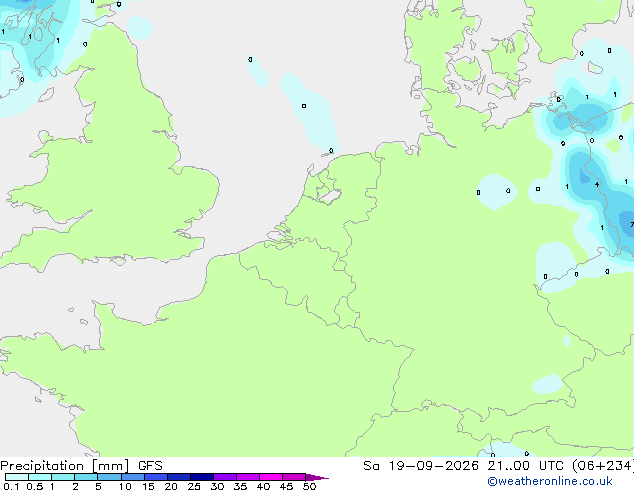Click the (06+234) forecast offset label
This screenshot has width=634, height=490.
click(603, 466)
